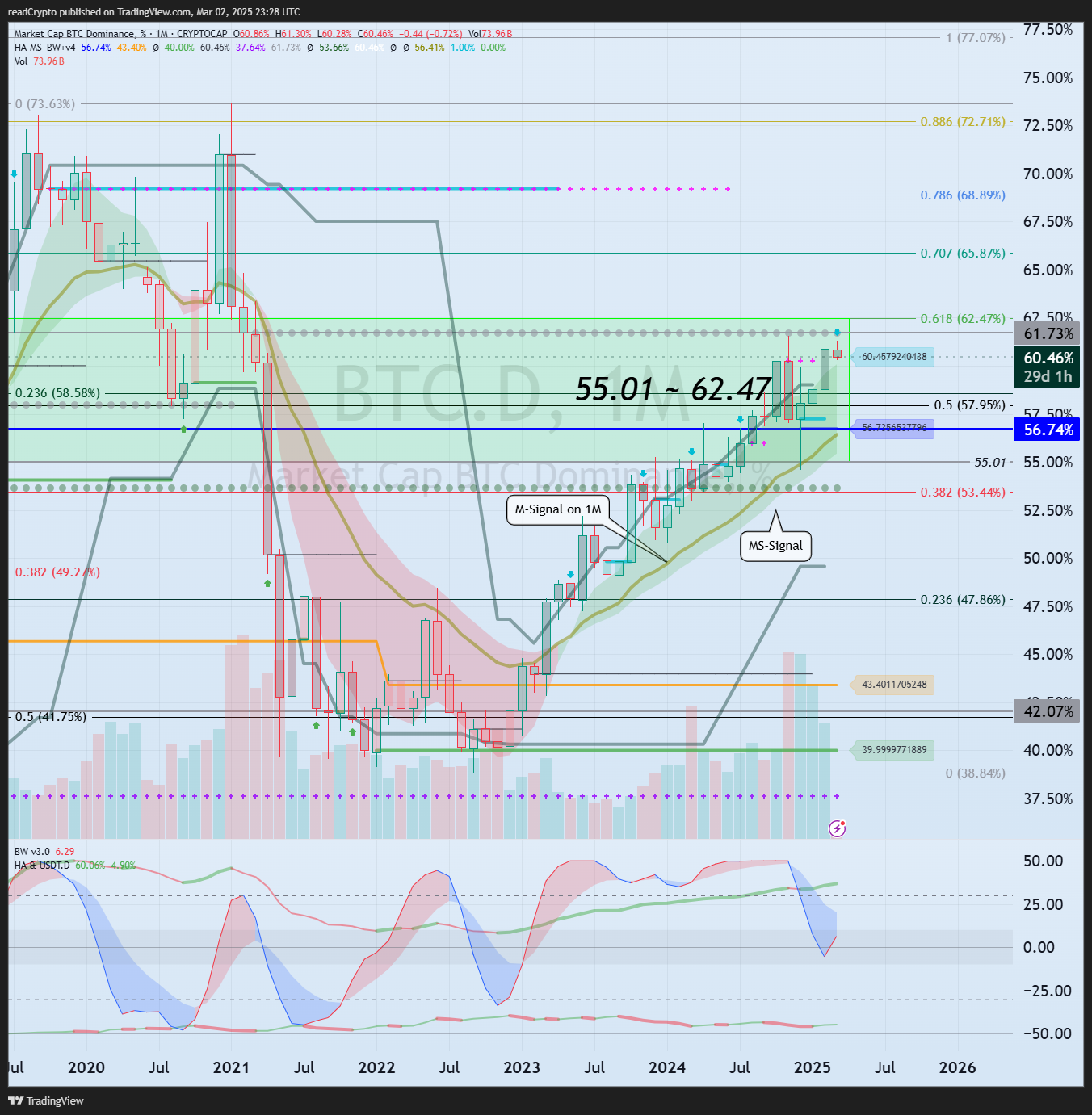Select the 0.382 (53.44%) Fibonacci label
Screen dimensions: 1092x1115
(963, 493)
